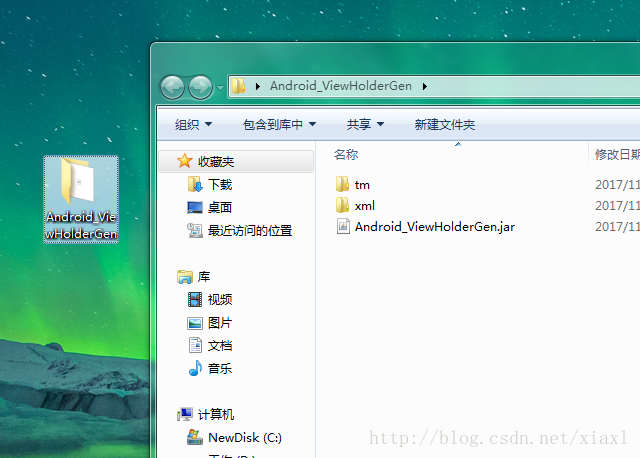This screenshot has height=458, width=640.
Task: Click the 下载 folder icon
Action: click(195, 185)
